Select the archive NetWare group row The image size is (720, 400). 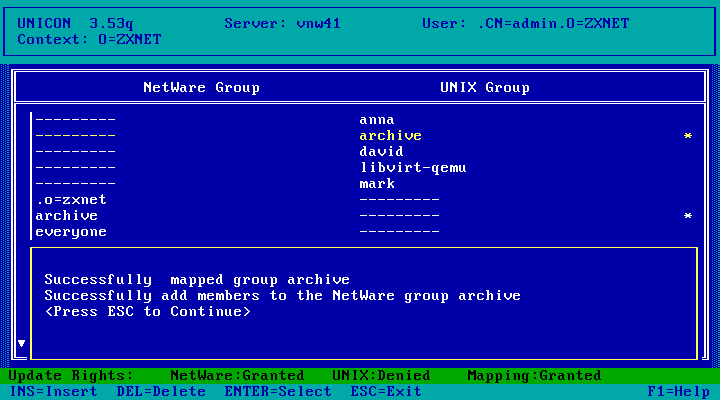coord(67,216)
